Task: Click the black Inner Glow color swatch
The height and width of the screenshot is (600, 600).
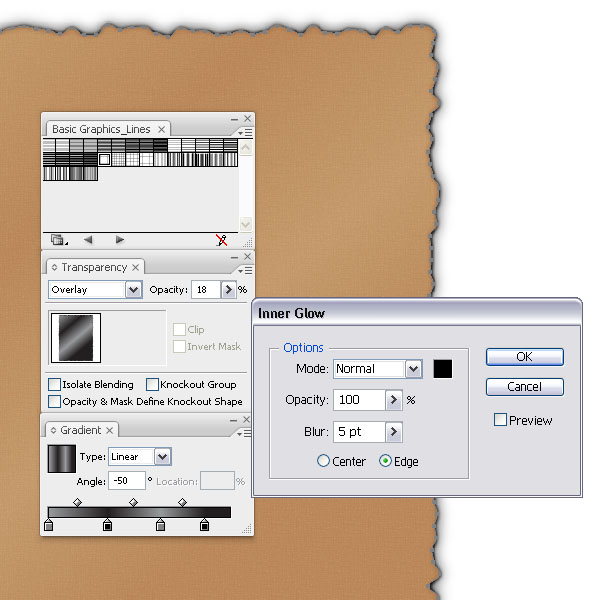Action: coord(443,369)
